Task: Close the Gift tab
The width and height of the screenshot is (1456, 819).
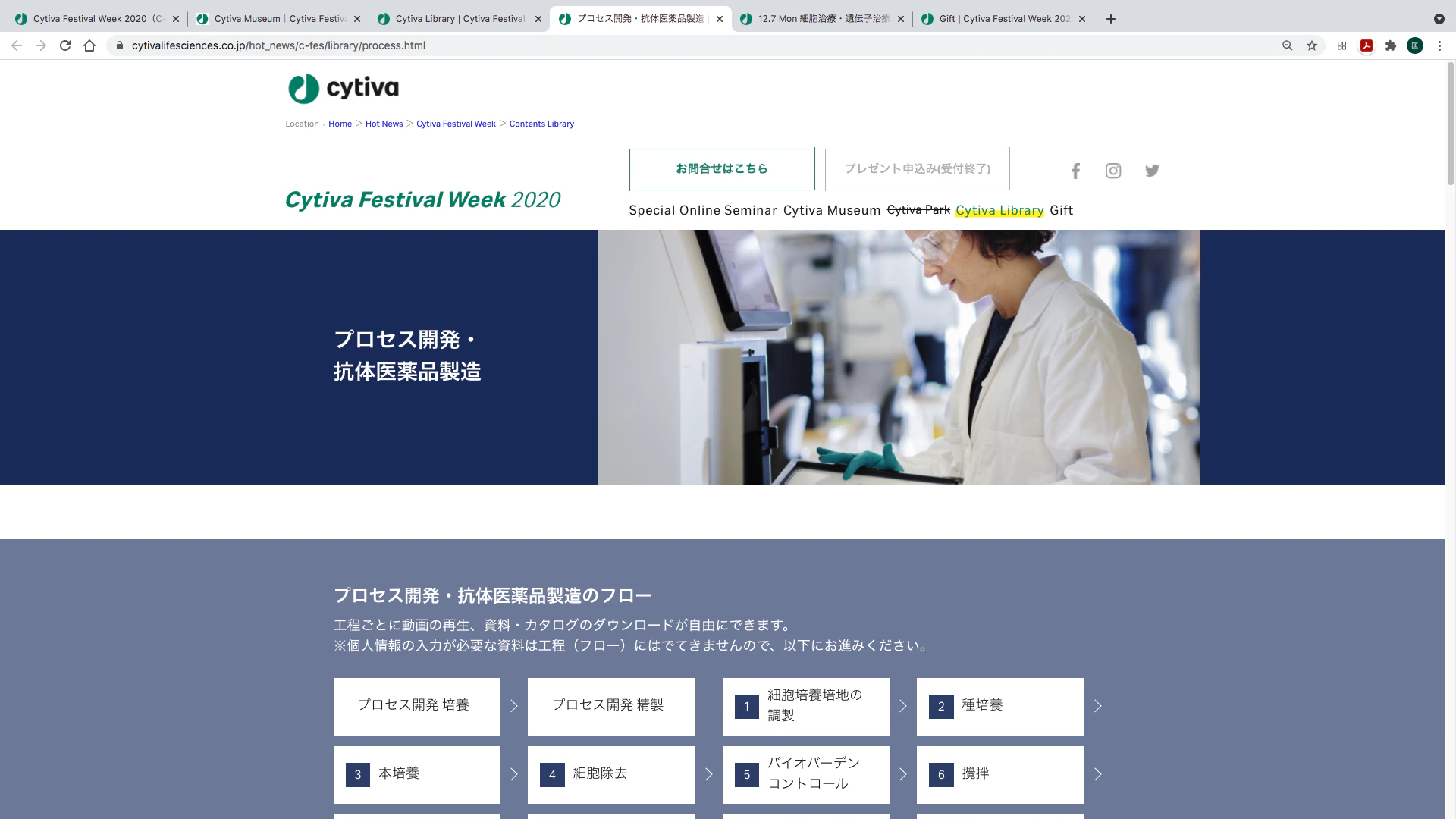Action: (1082, 19)
